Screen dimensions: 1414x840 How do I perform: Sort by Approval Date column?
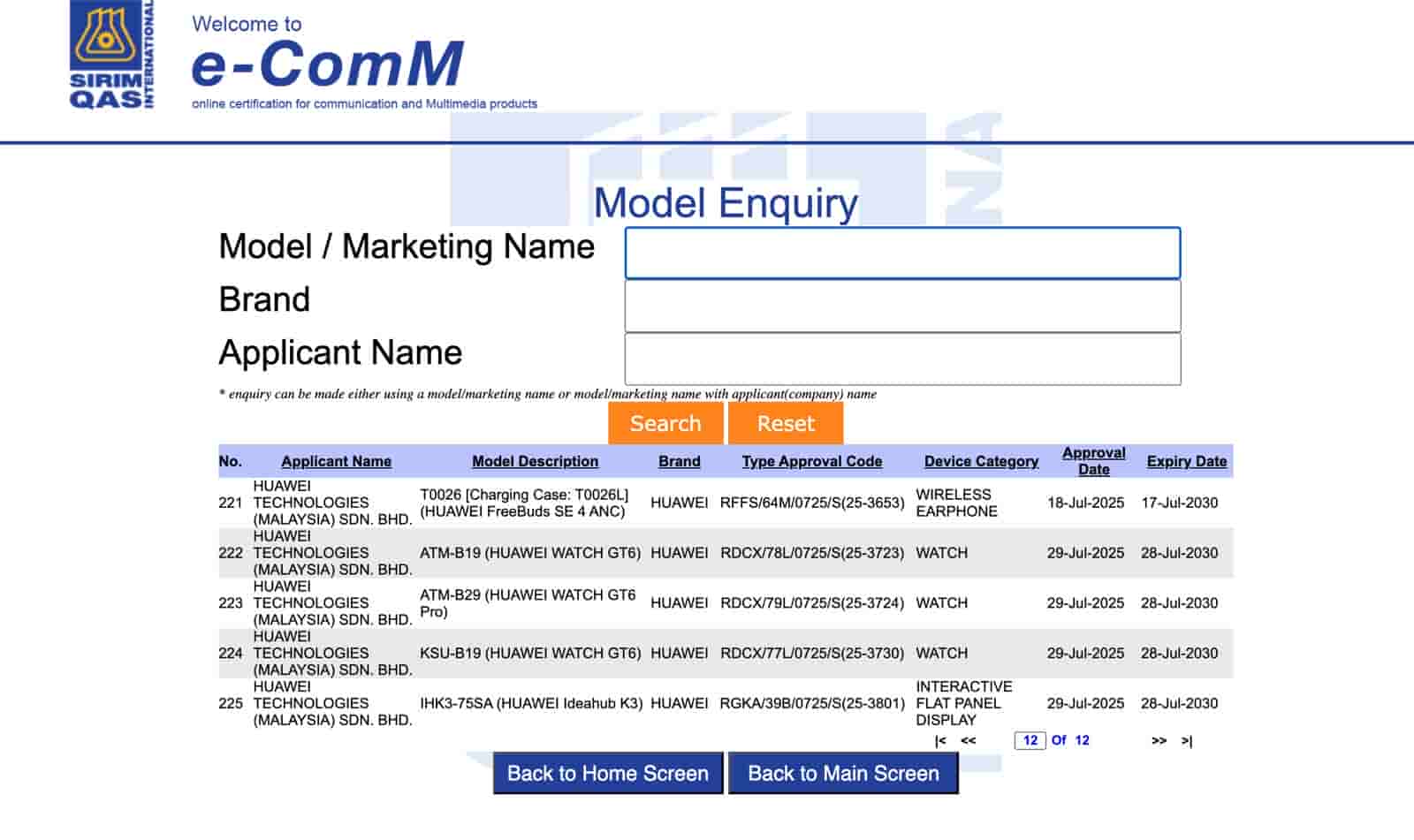click(1093, 461)
